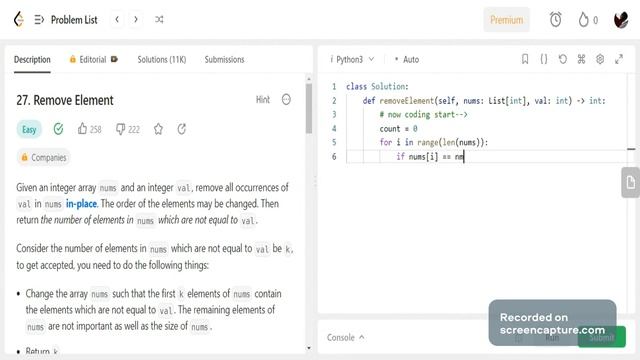Toggle fullscreen editor with expand icon
The image size is (640, 360).
tap(619, 59)
